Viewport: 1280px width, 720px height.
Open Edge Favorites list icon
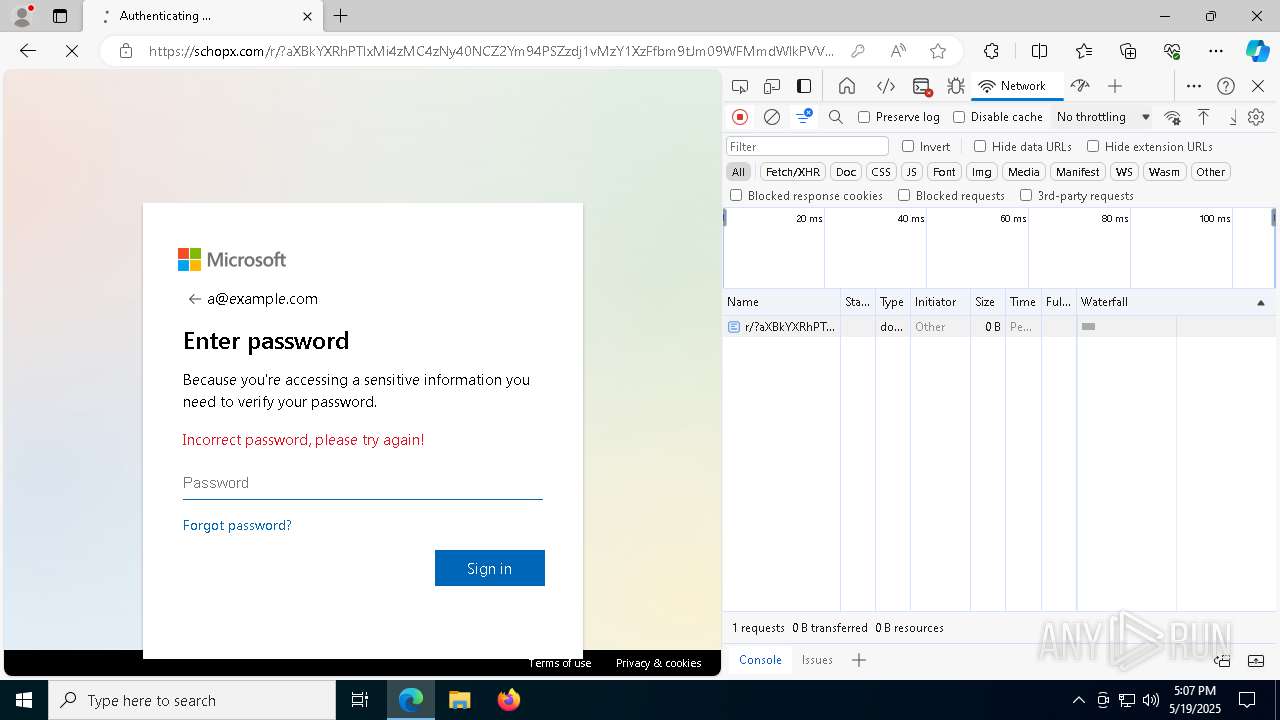[1084, 51]
